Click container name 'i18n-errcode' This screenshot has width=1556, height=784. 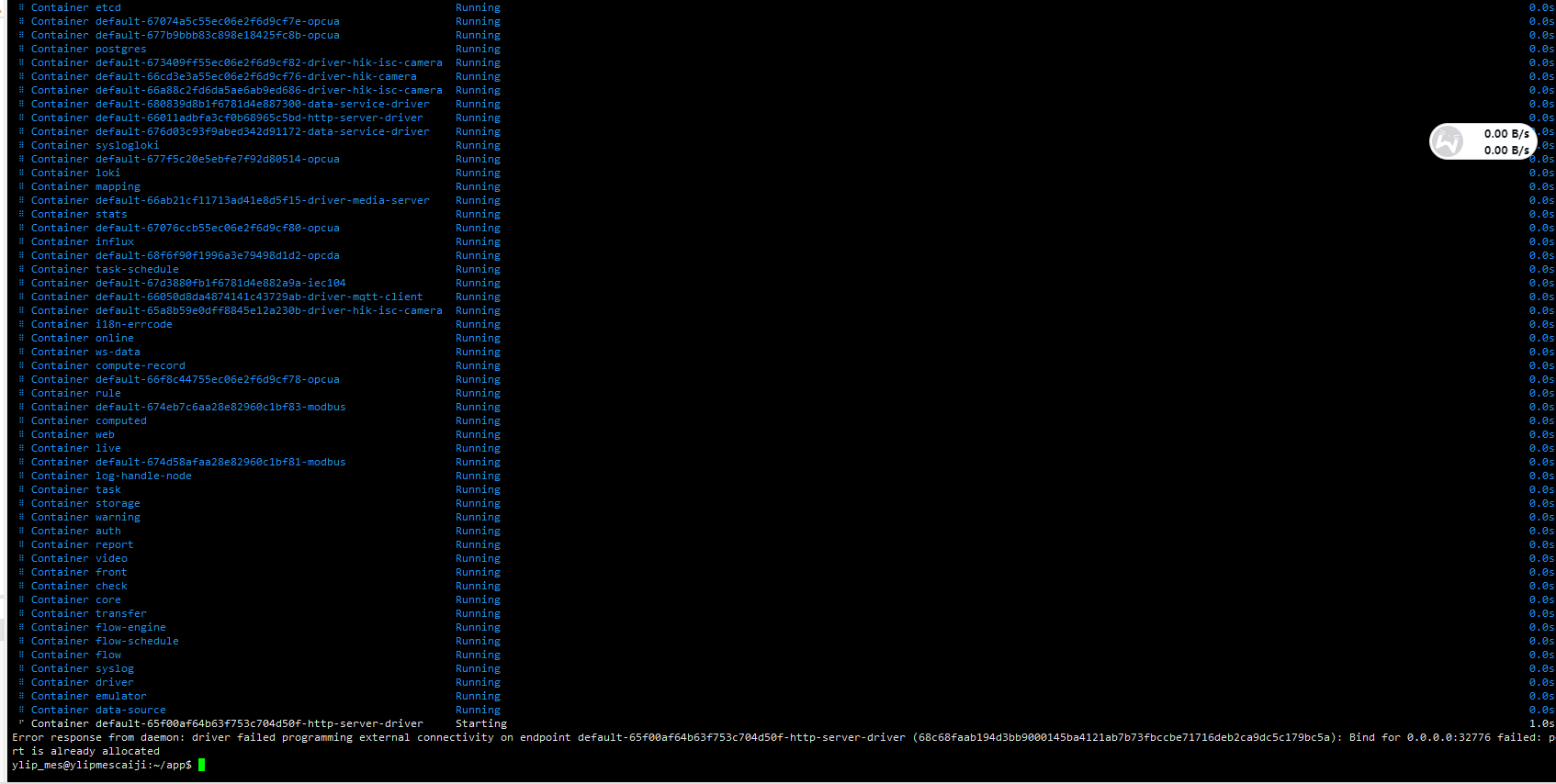[134, 324]
